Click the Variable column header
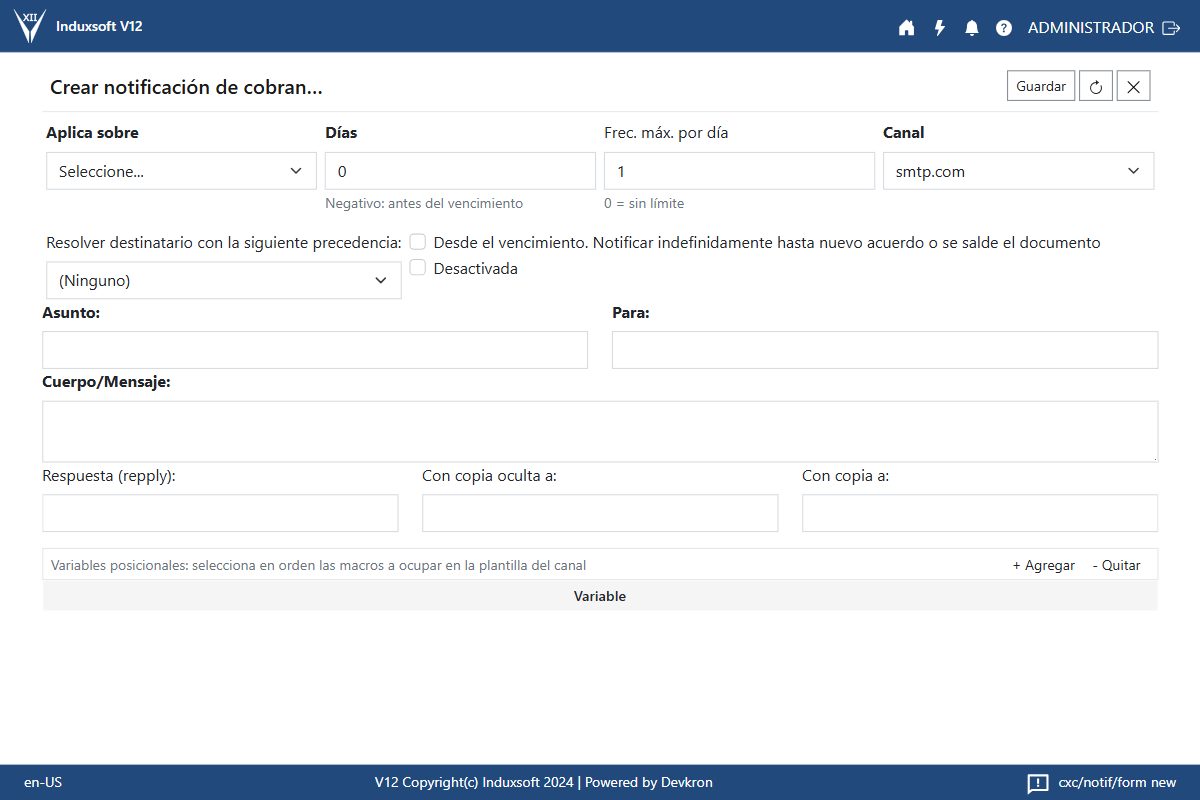Viewport: 1200px width, 800px height. 600,596
